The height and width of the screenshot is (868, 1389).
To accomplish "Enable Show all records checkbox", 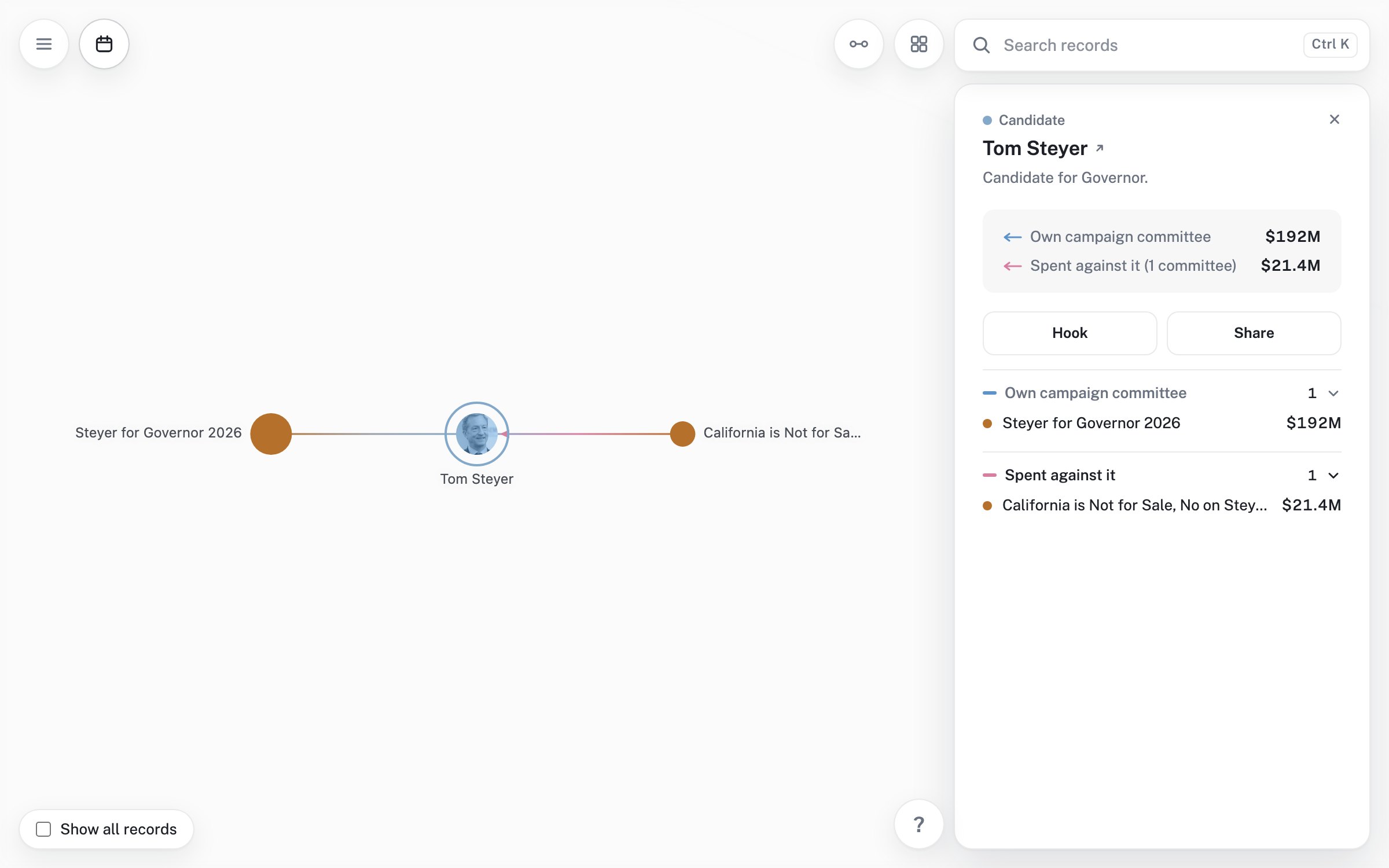I will [x=43, y=829].
